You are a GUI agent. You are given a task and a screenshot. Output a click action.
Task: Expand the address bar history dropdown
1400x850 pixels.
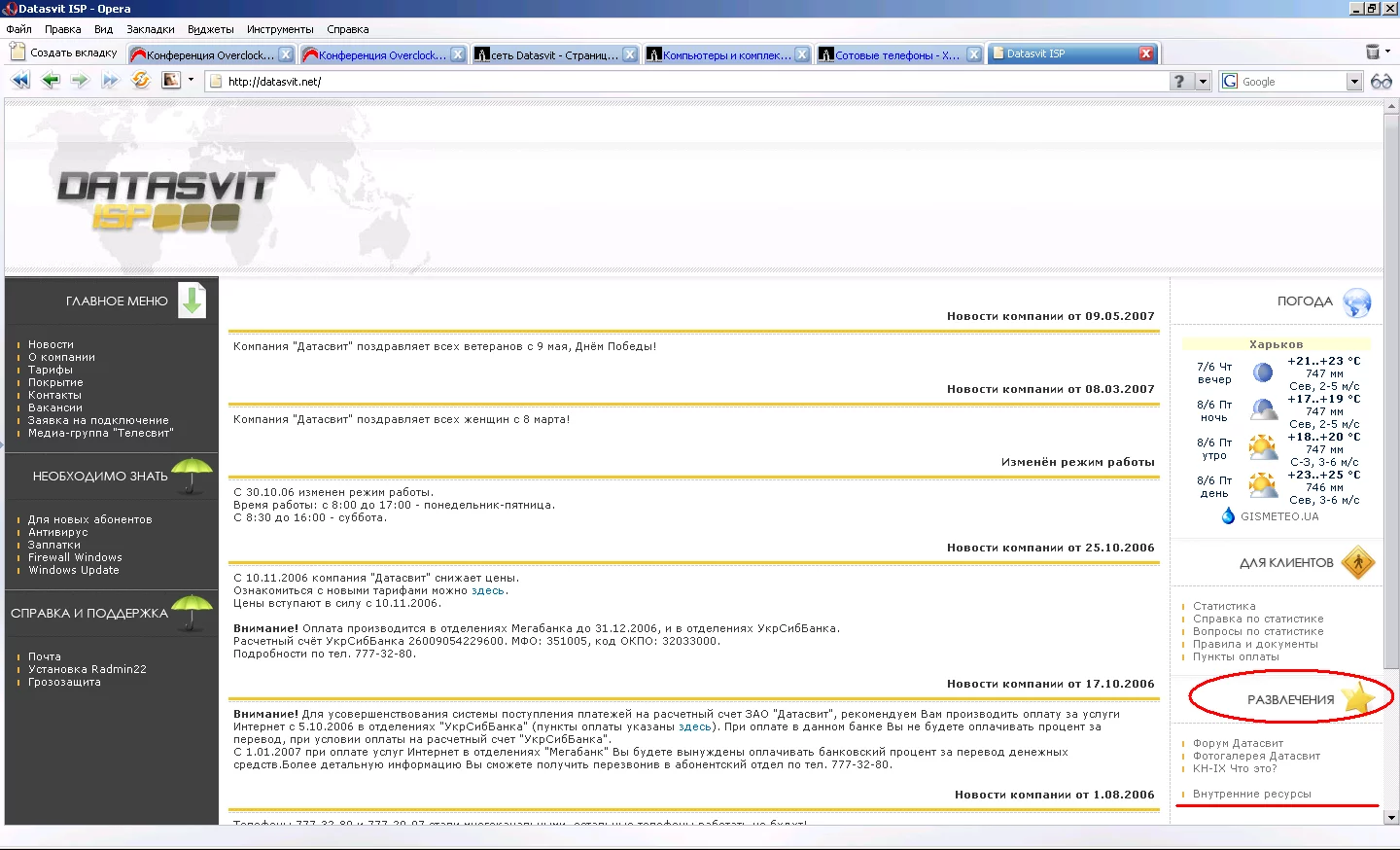pyautogui.click(x=1203, y=82)
